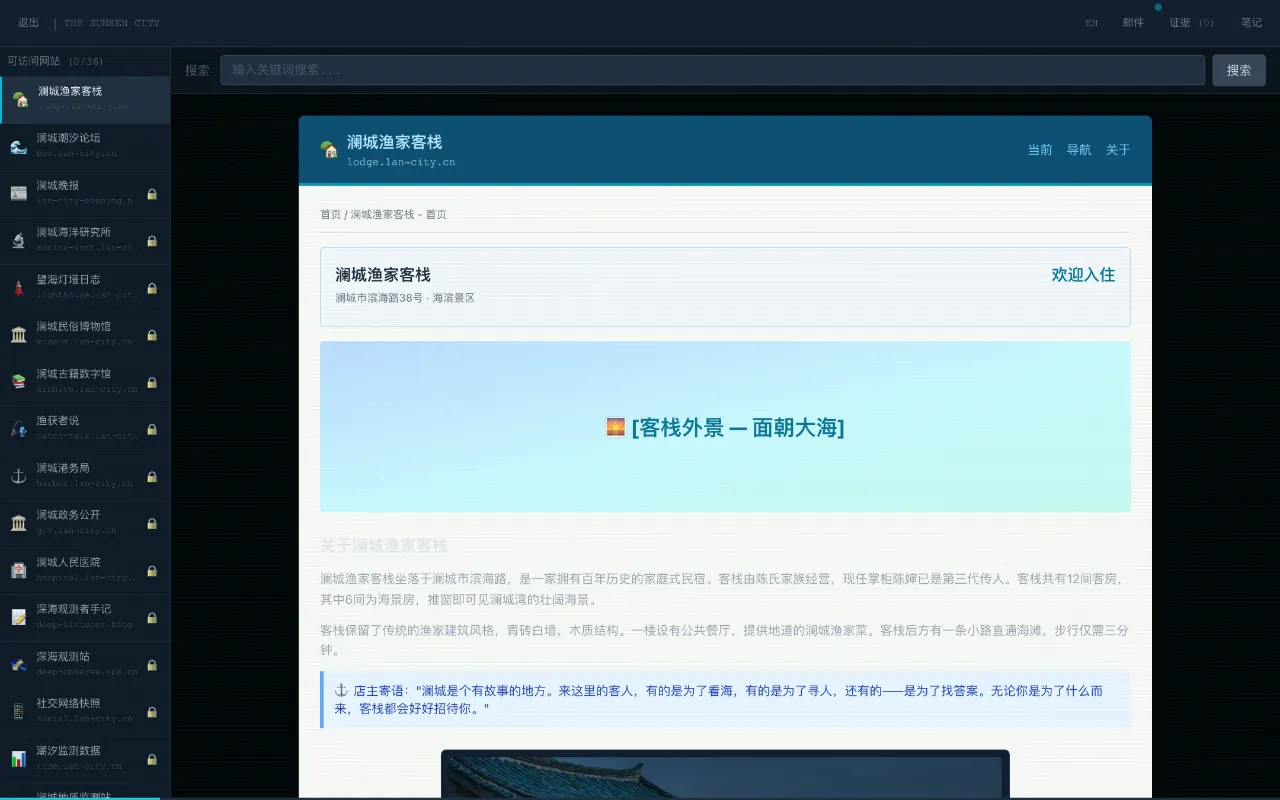The width and height of the screenshot is (1280, 800).
Task: Go to the 当前 tab in the lodge header
Action: pos(1040,150)
